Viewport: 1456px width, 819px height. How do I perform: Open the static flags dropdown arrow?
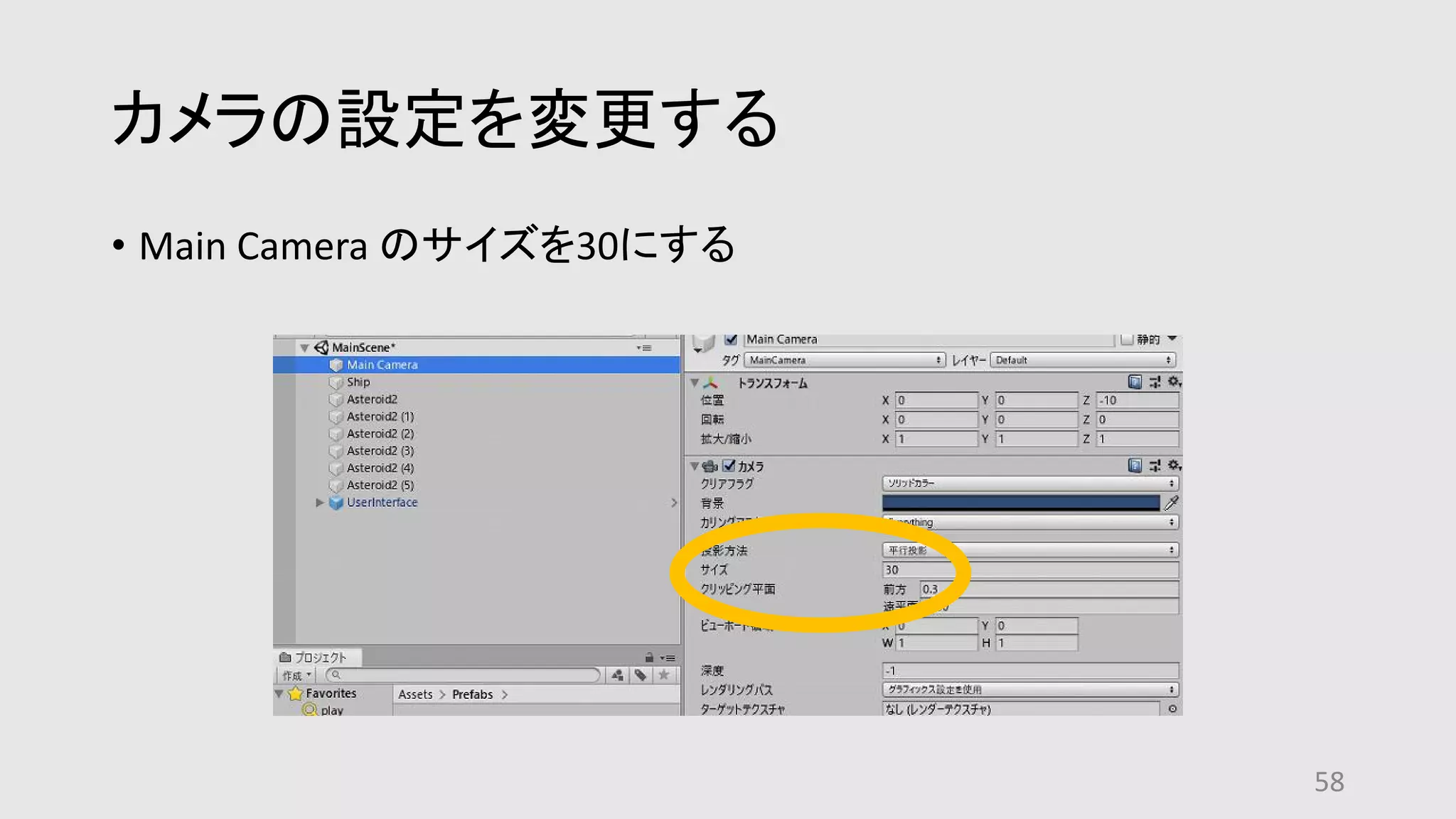click(x=1172, y=338)
